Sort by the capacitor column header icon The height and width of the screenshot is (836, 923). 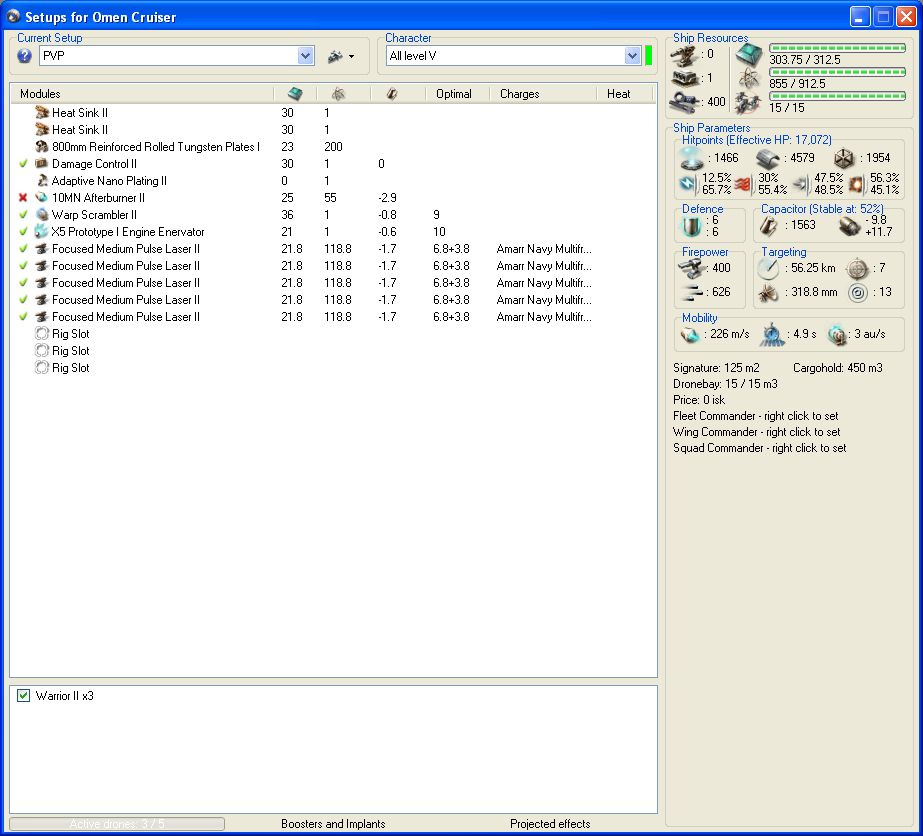click(x=392, y=94)
